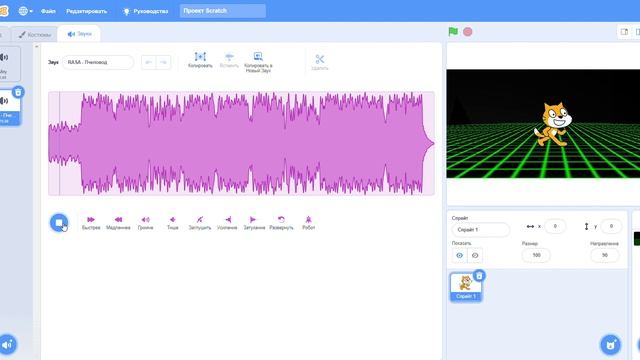Click the Копировать copy icon

(200, 60)
